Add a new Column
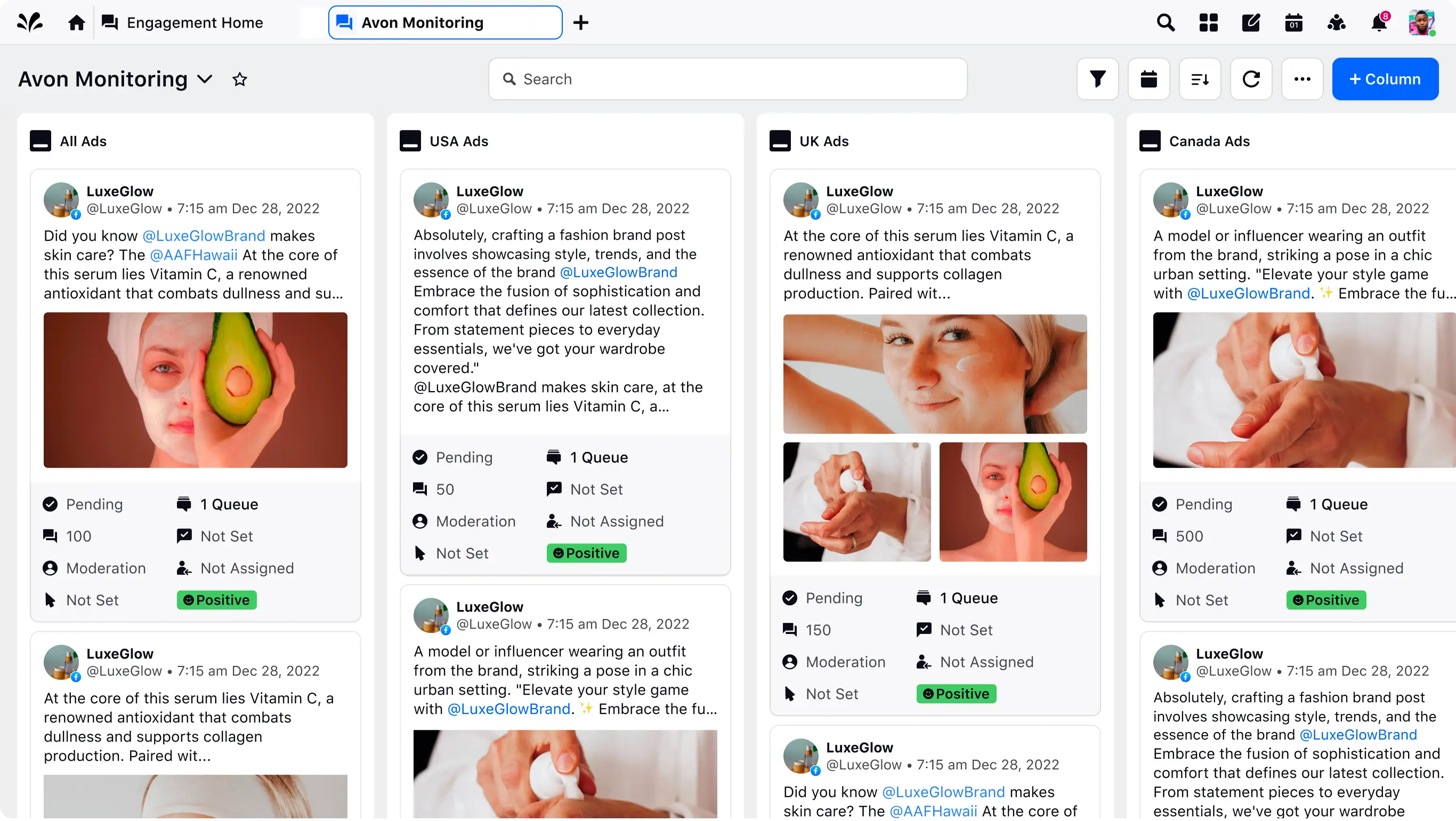 point(1385,79)
